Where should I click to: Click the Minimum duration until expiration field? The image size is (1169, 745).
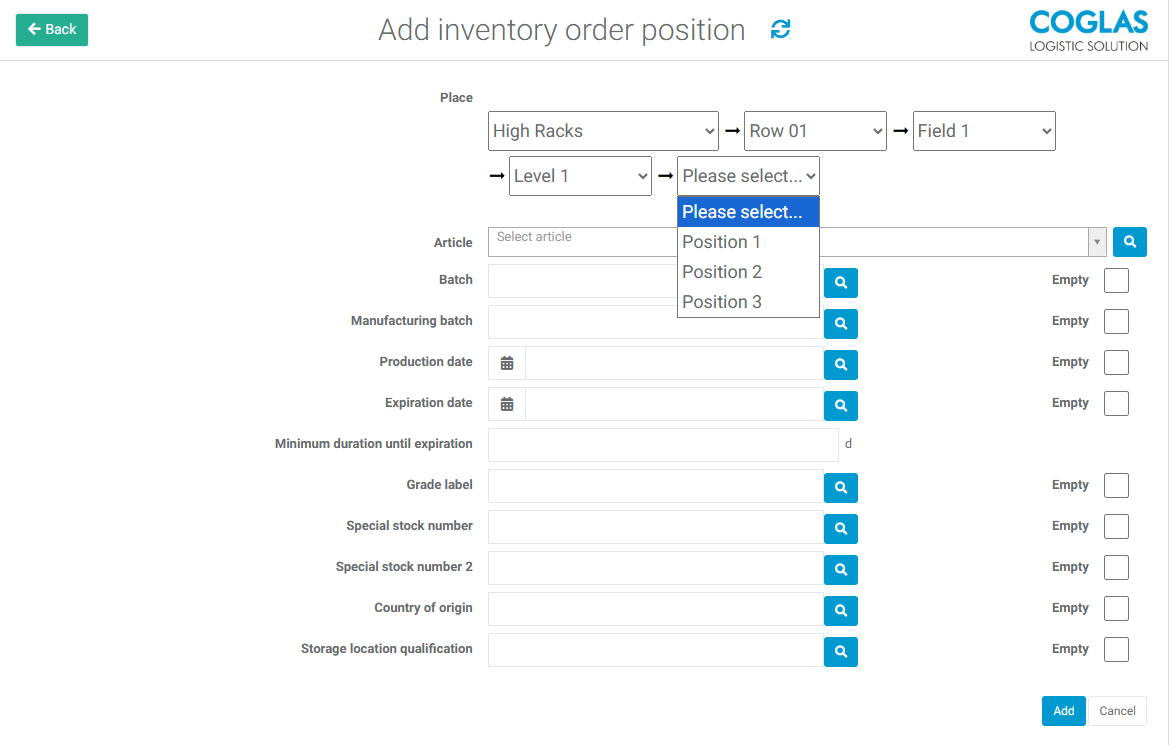coord(662,445)
